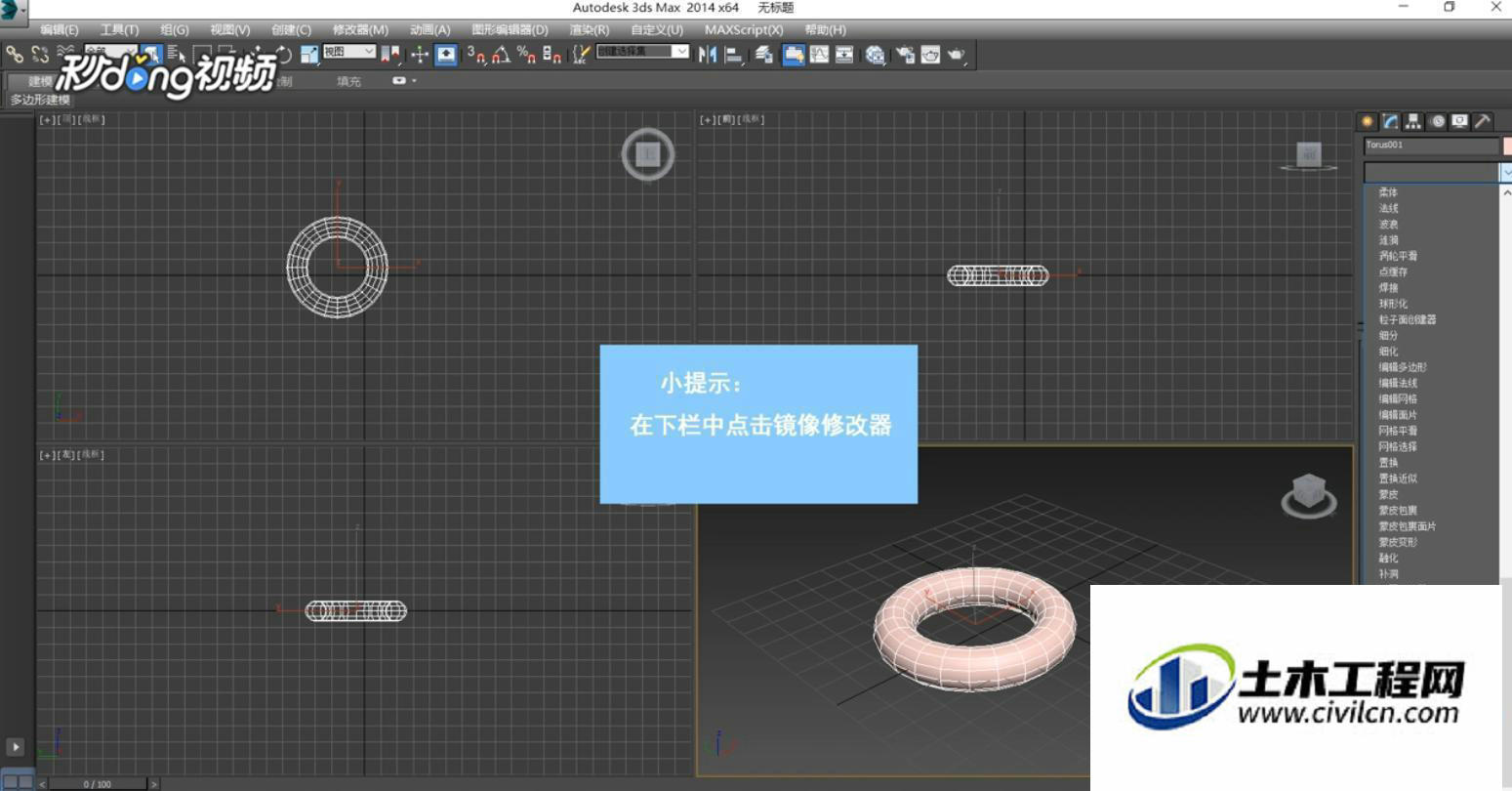Viewport: 1512px width, 791px height.
Task: Toggle the ribbon minimize button beside 填充
Action: [399, 80]
